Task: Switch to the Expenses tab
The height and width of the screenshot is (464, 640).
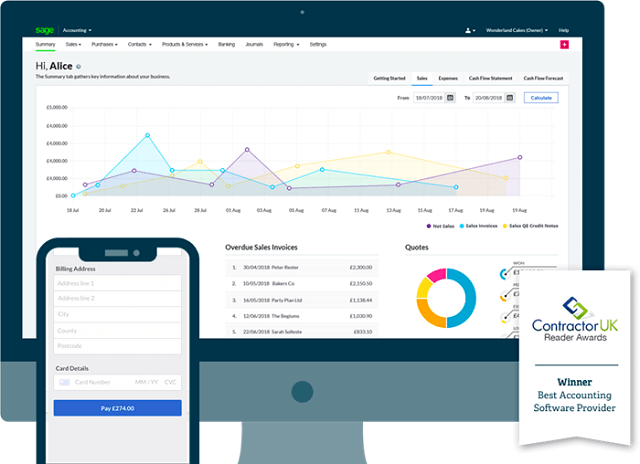Action: [x=448, y=77]
